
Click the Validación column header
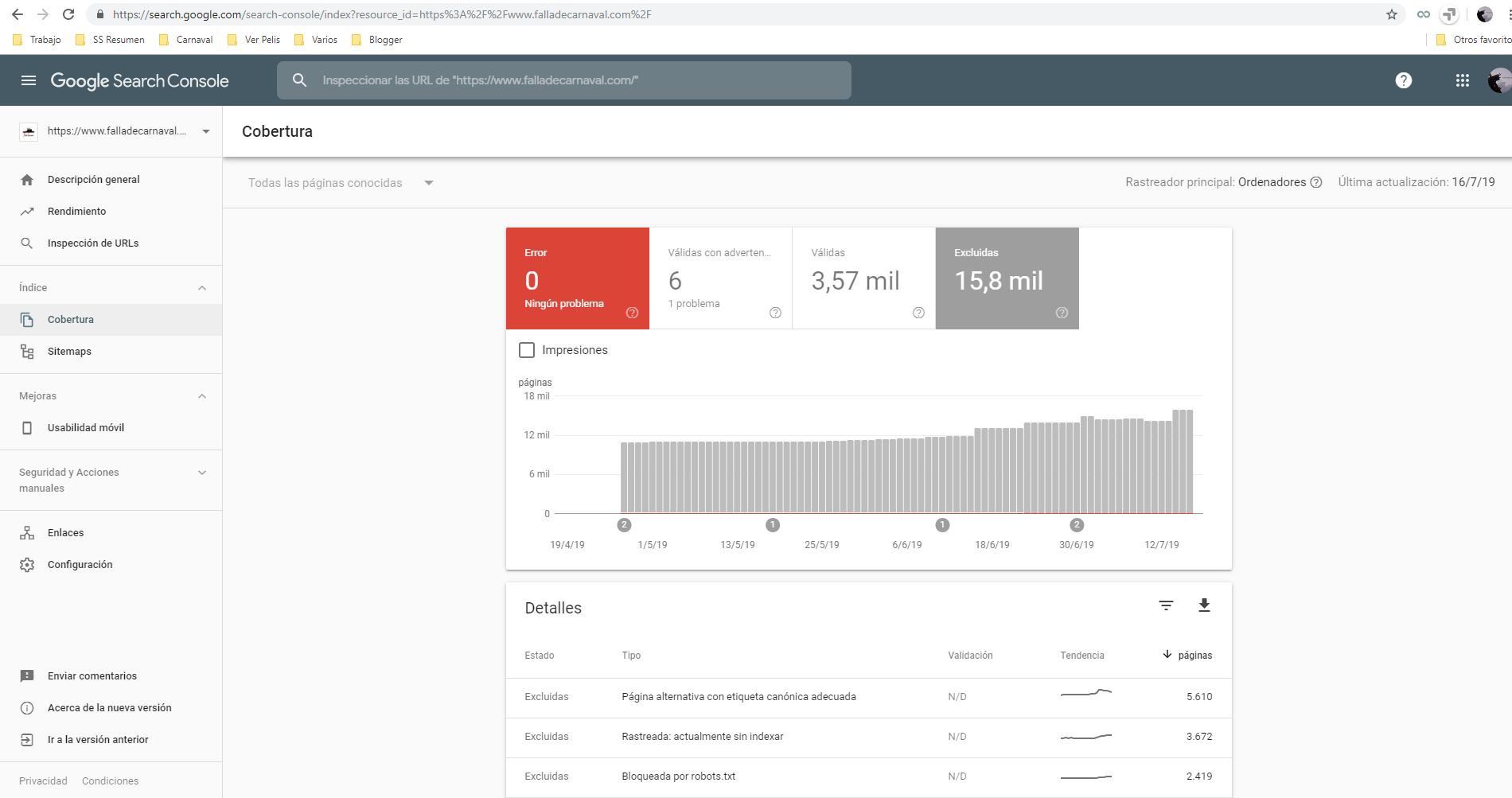[x=970, y=656]
